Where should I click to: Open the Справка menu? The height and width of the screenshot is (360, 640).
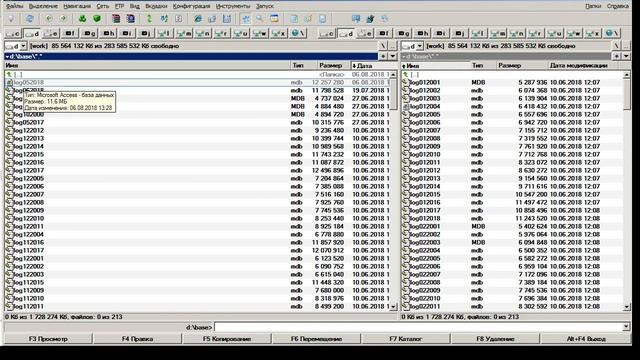618,6
